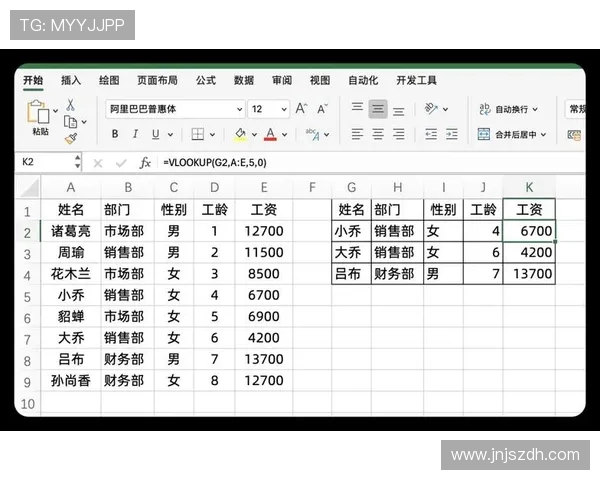Click the decrease font size icon
Screen dimensions: 600x480
(x=322, y=109)
